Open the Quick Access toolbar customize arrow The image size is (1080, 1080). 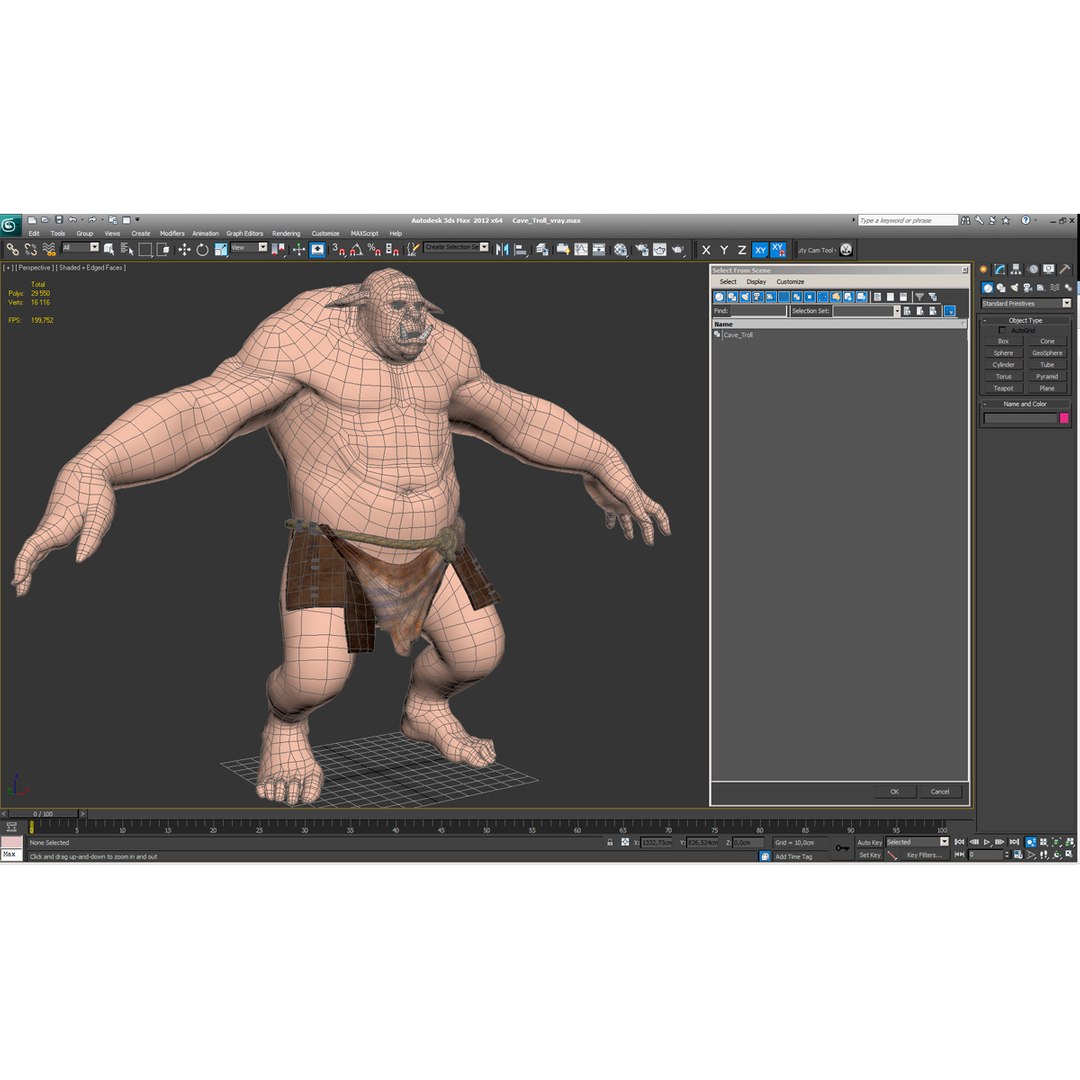coord(137,220)
